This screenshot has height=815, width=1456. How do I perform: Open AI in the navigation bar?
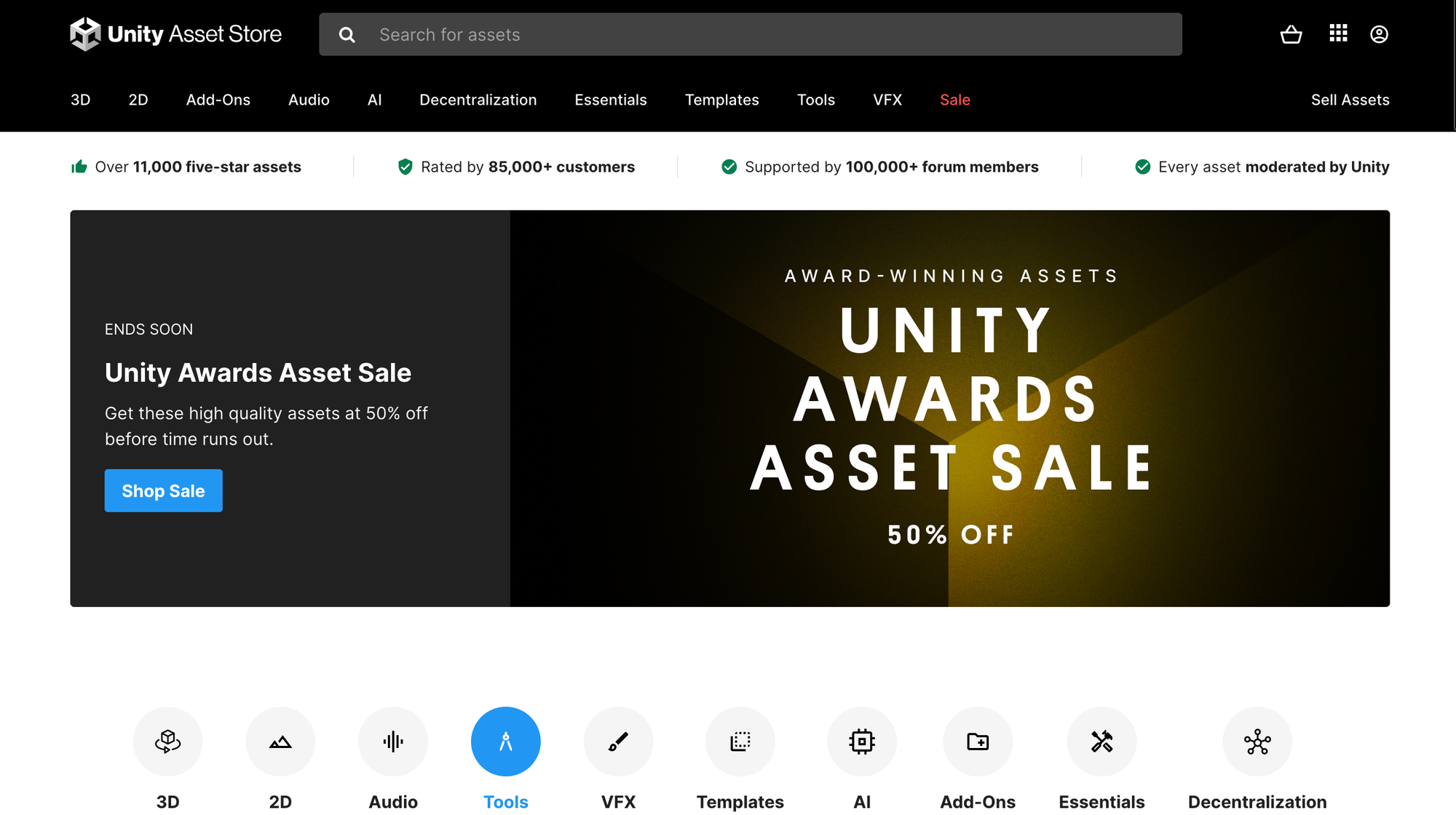(375, 100)
